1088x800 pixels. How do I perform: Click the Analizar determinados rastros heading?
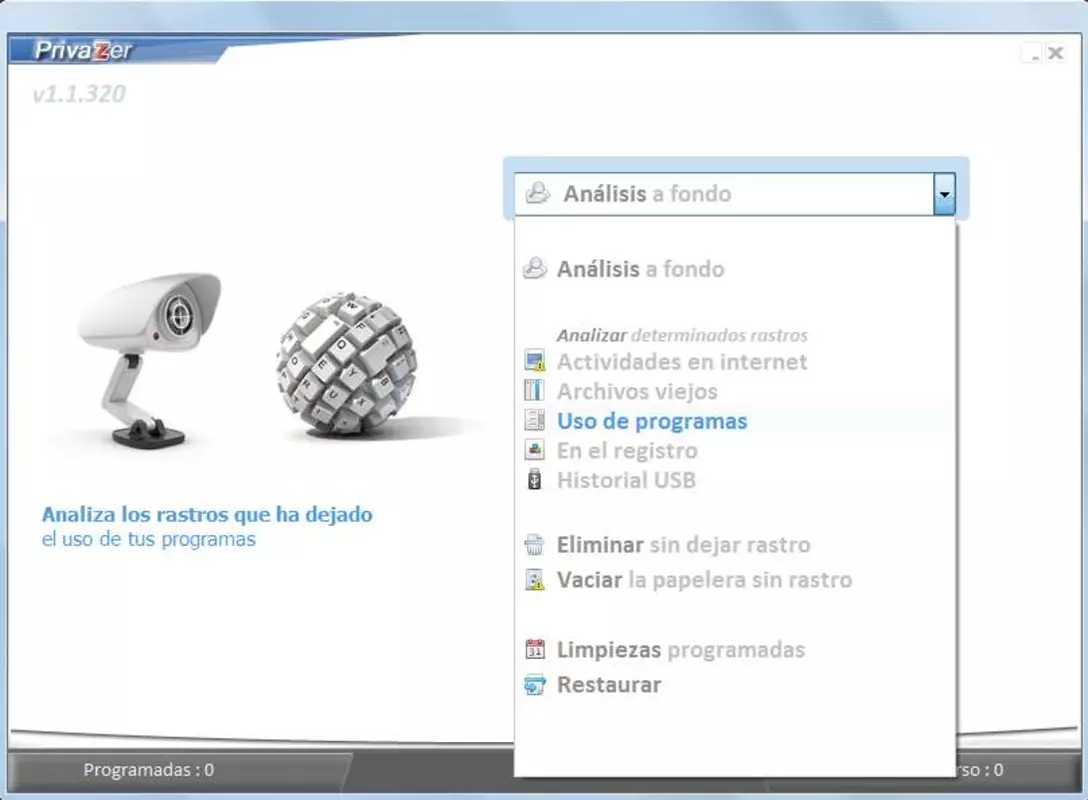(x=682, y=335)
